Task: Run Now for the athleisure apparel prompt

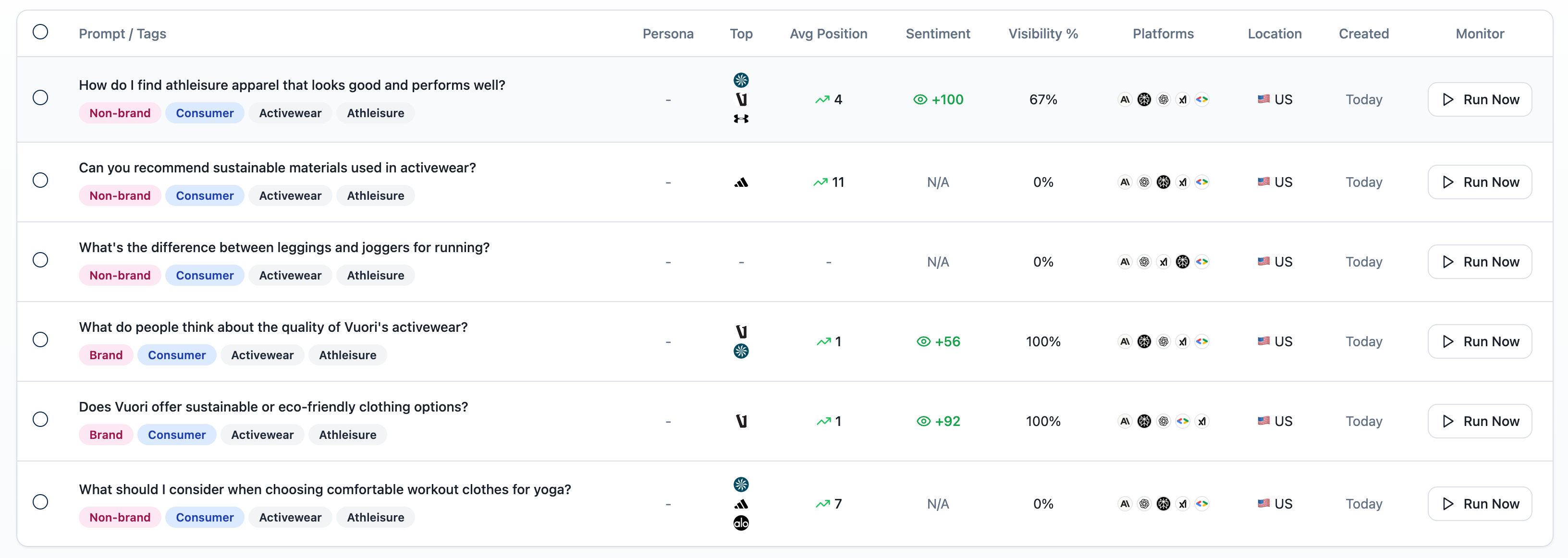Action: pos(1479,99)
